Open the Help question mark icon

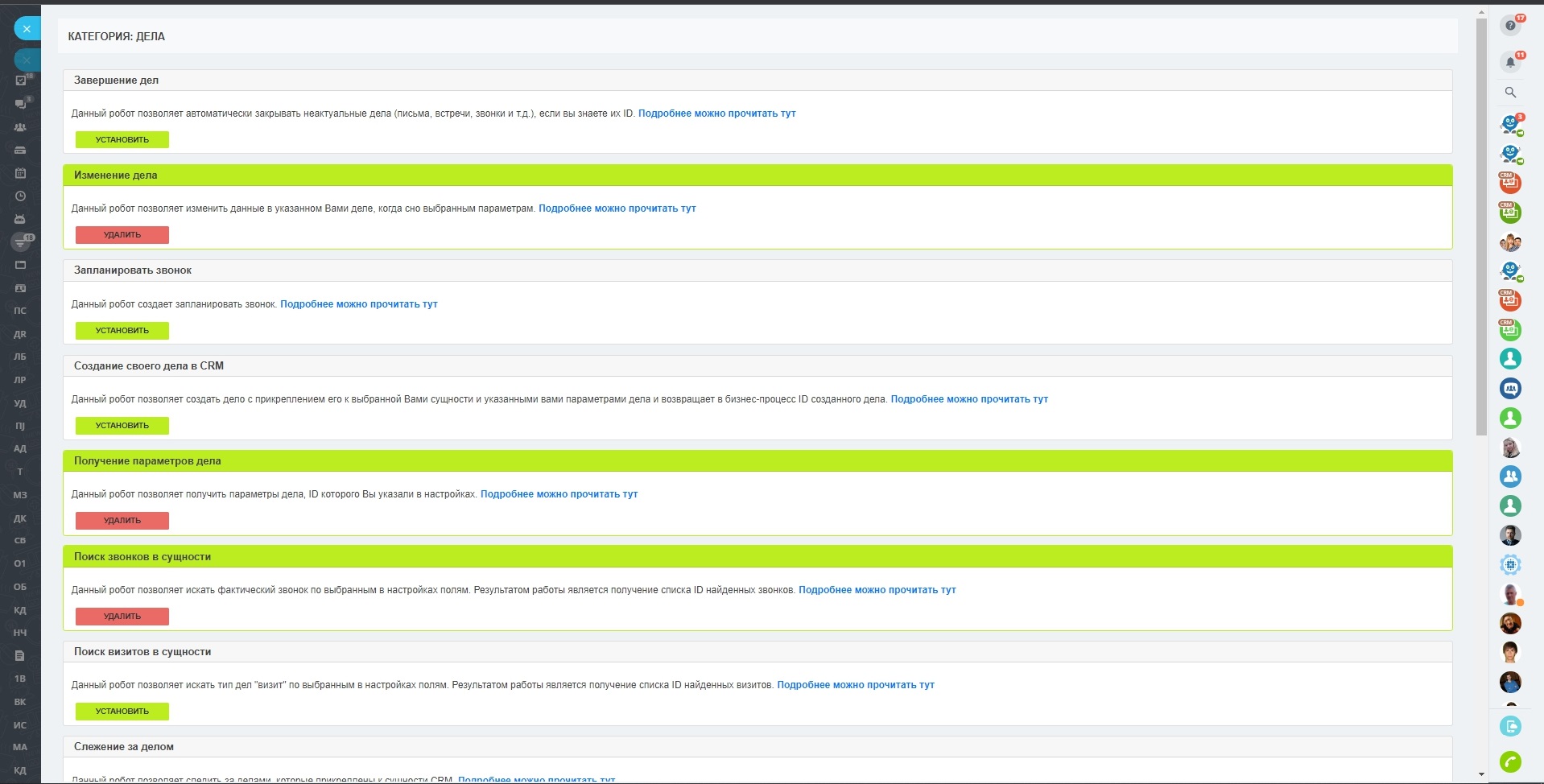pyautogui.click(x=1510, y=26)
